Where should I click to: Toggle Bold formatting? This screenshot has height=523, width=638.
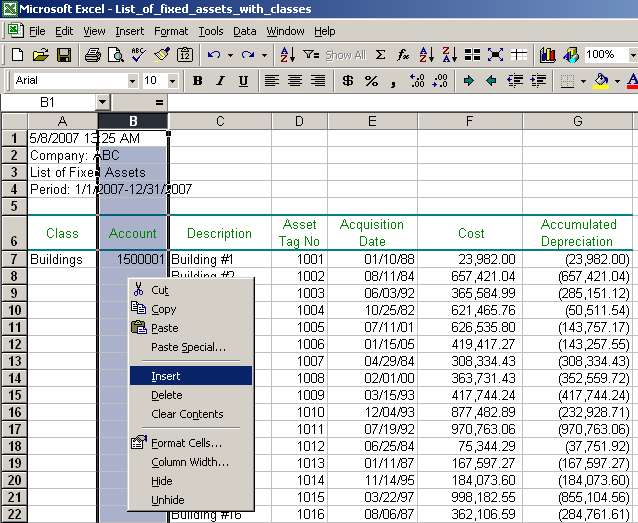coord(197,81)
